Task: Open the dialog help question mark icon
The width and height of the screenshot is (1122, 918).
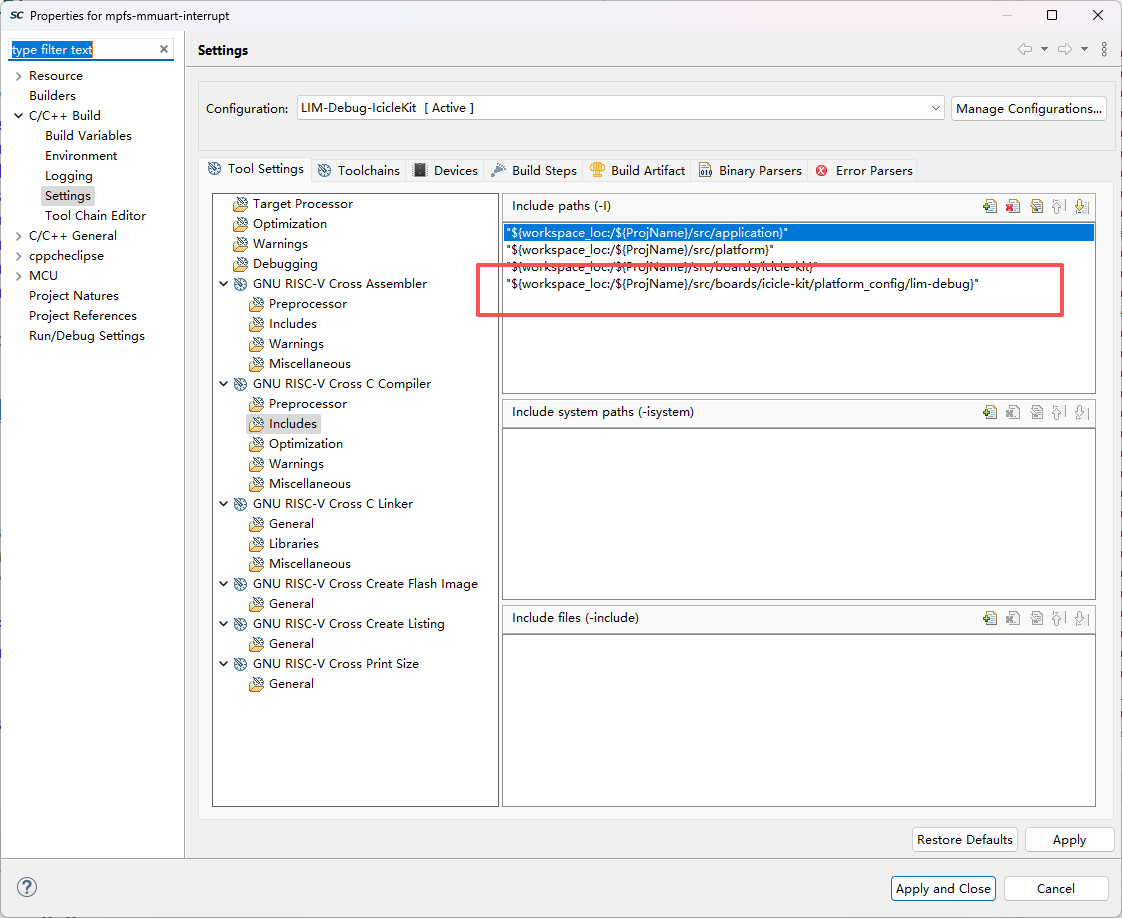Action: [26, 887]
